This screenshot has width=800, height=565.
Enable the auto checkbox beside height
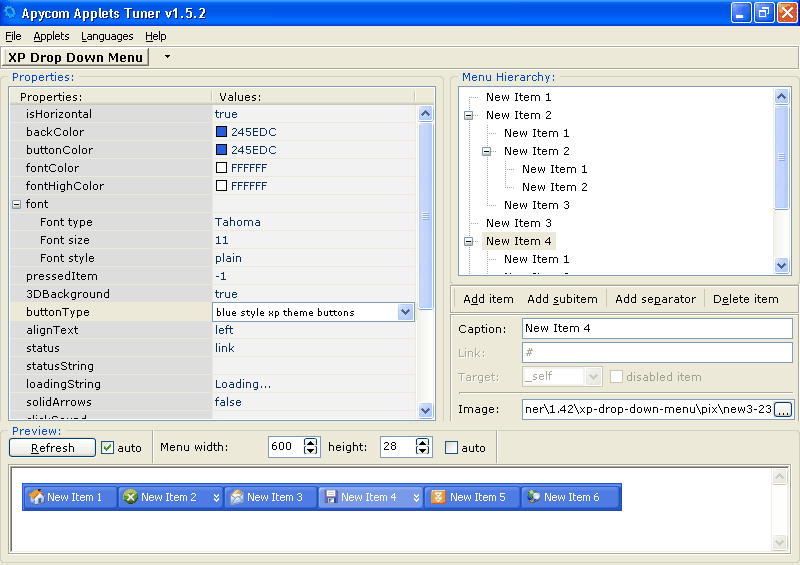point(451,447)
